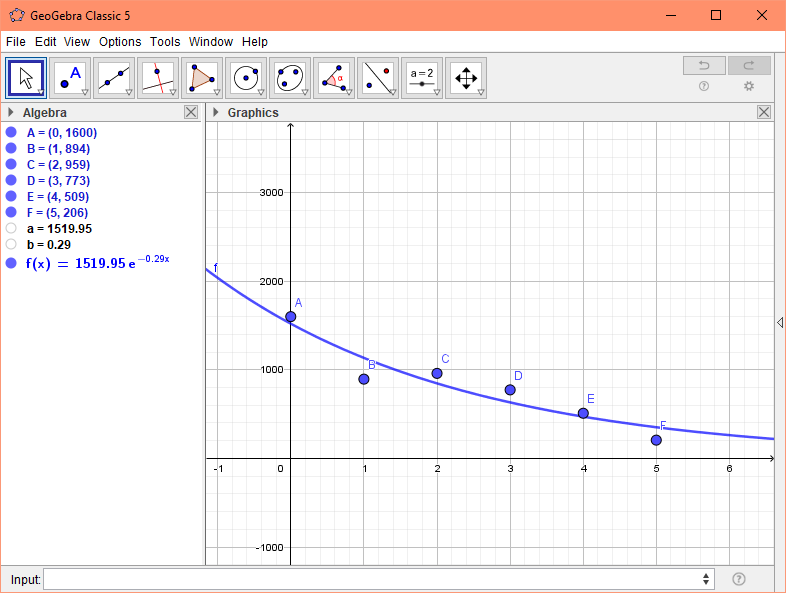Open the Point tool dropdown arrow
The width and height of the screenshot is (786, 593).
click(85, 92)
